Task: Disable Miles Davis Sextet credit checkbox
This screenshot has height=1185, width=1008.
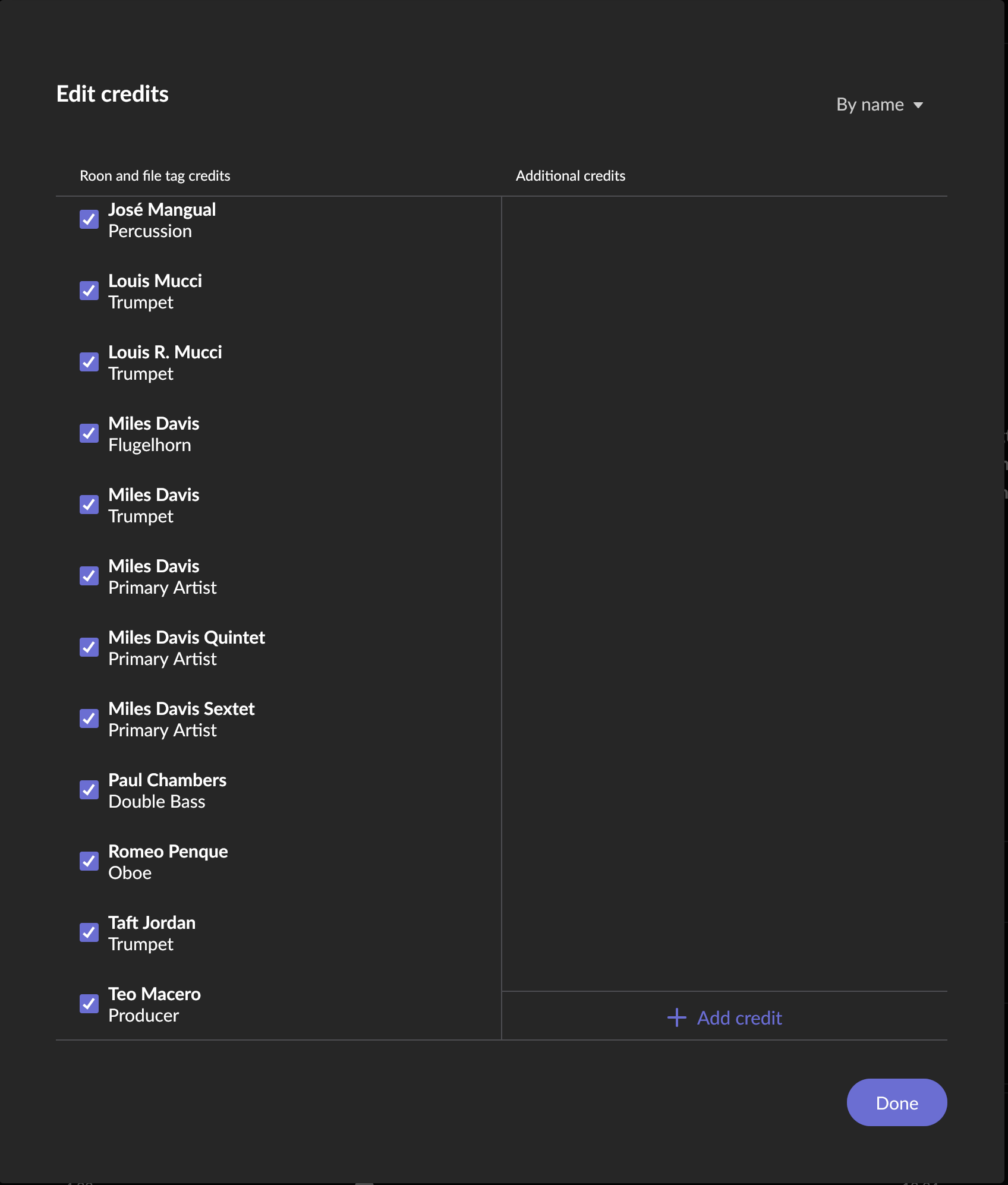Action: (89, 718)
